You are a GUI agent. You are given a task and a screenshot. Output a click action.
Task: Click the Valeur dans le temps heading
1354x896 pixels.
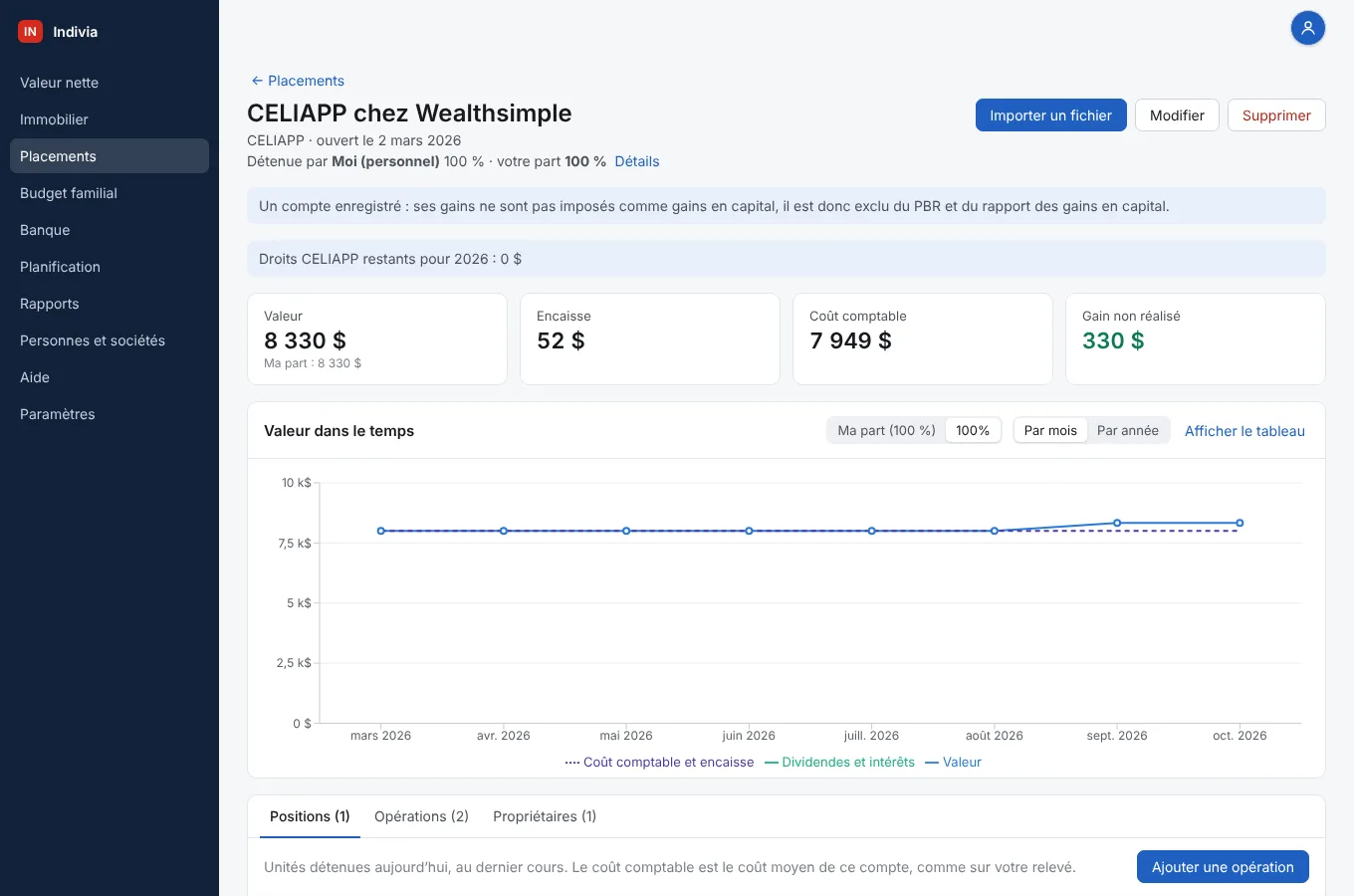click(x=338, y=431)
